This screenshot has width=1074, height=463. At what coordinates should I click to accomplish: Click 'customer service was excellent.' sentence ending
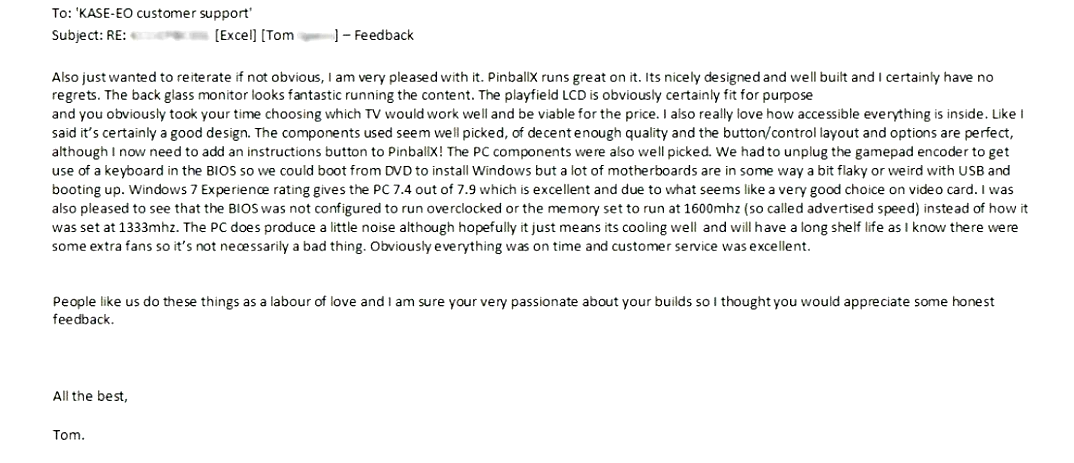(711, 246)
